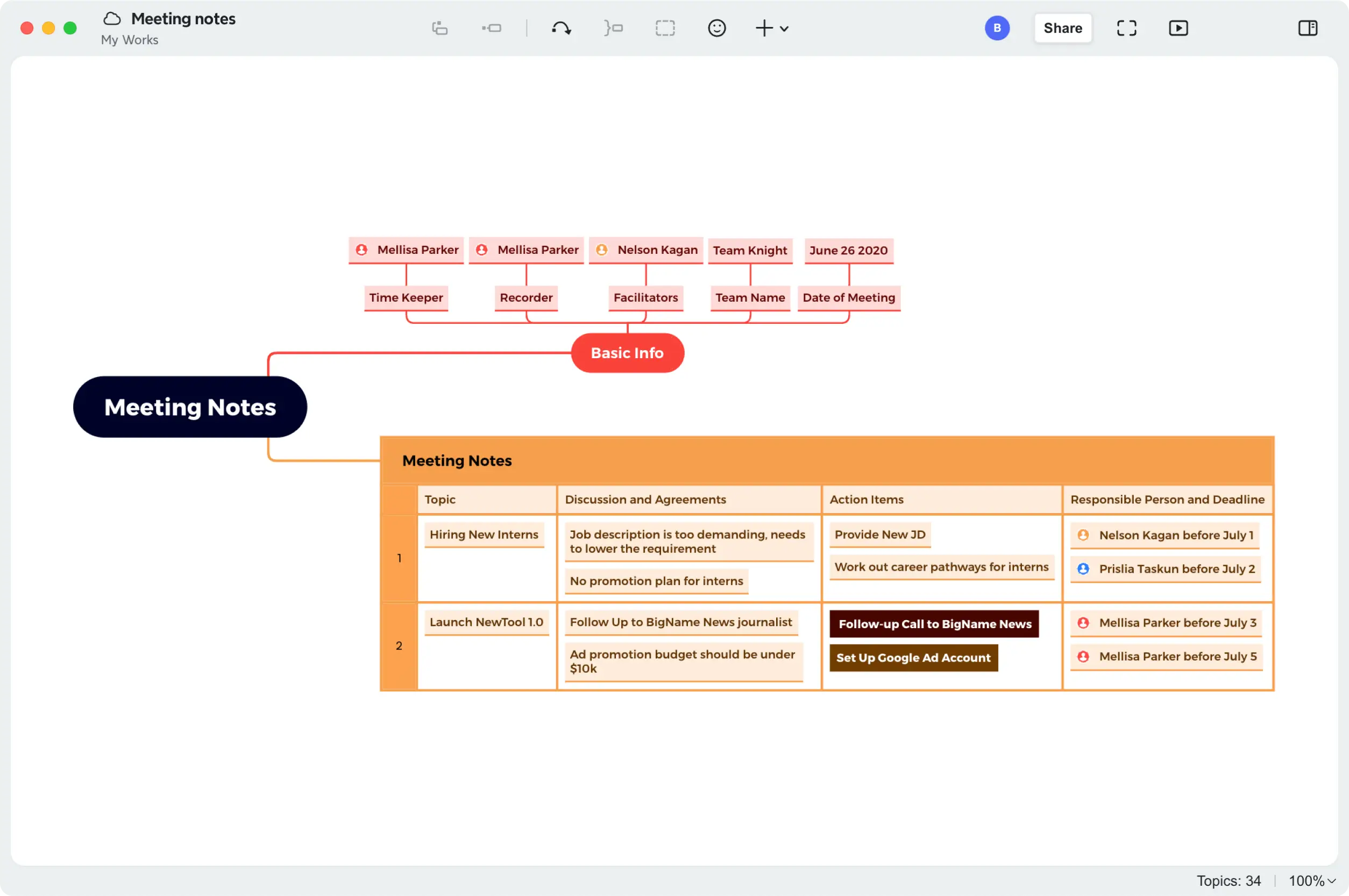Select Mellisa Parker above Time Keeper
Screen dimensions: 1349x896
tap(406, 250)
